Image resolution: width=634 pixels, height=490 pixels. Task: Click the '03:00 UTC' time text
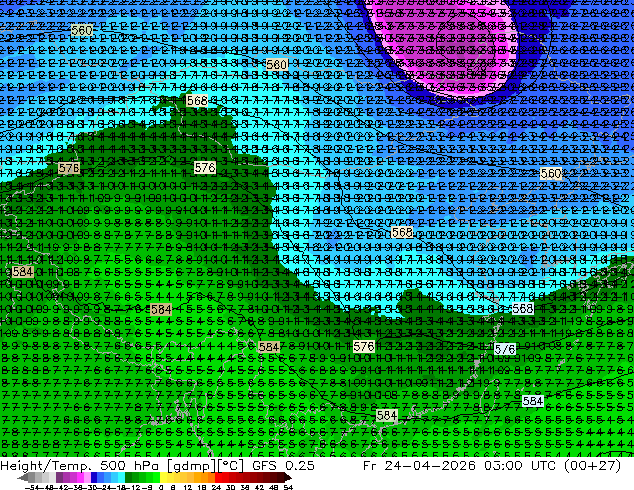point(519,466)
